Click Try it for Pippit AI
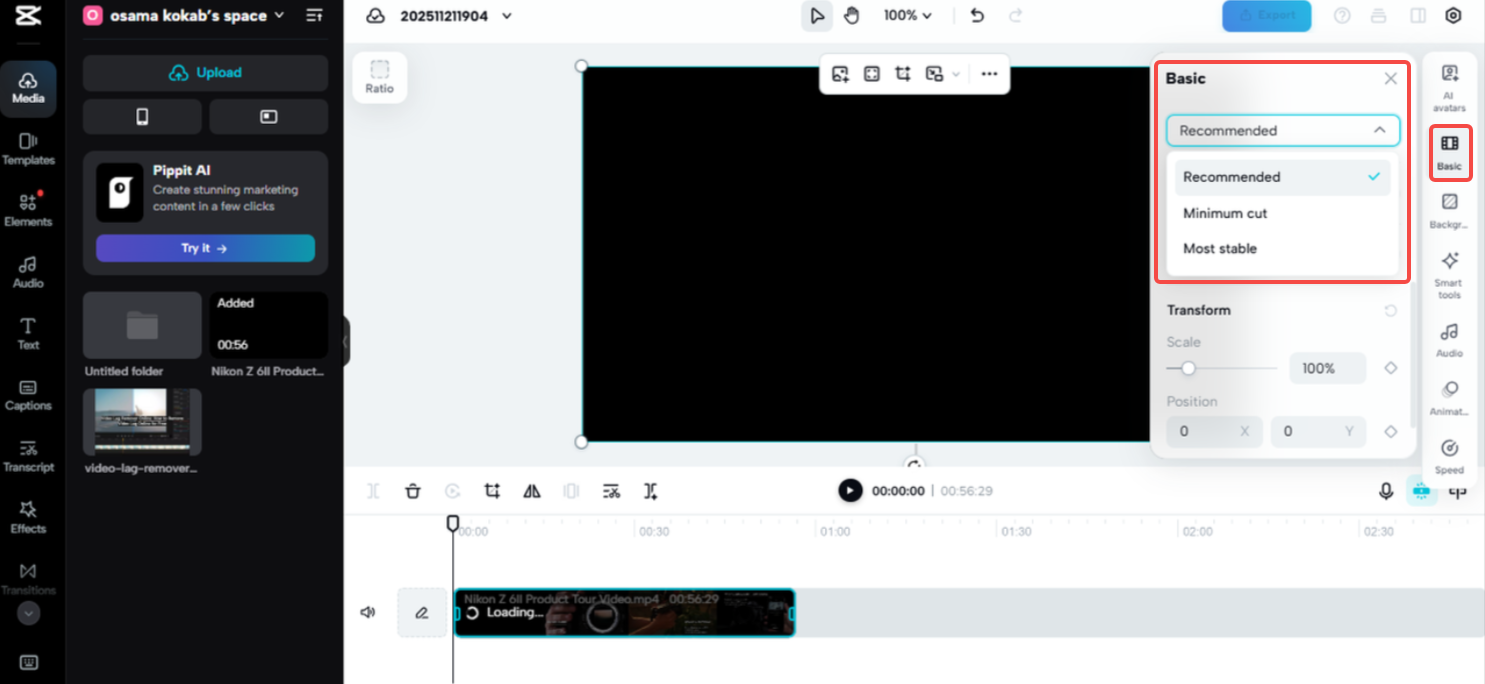The image size is (1485, 684). [205, 247]
